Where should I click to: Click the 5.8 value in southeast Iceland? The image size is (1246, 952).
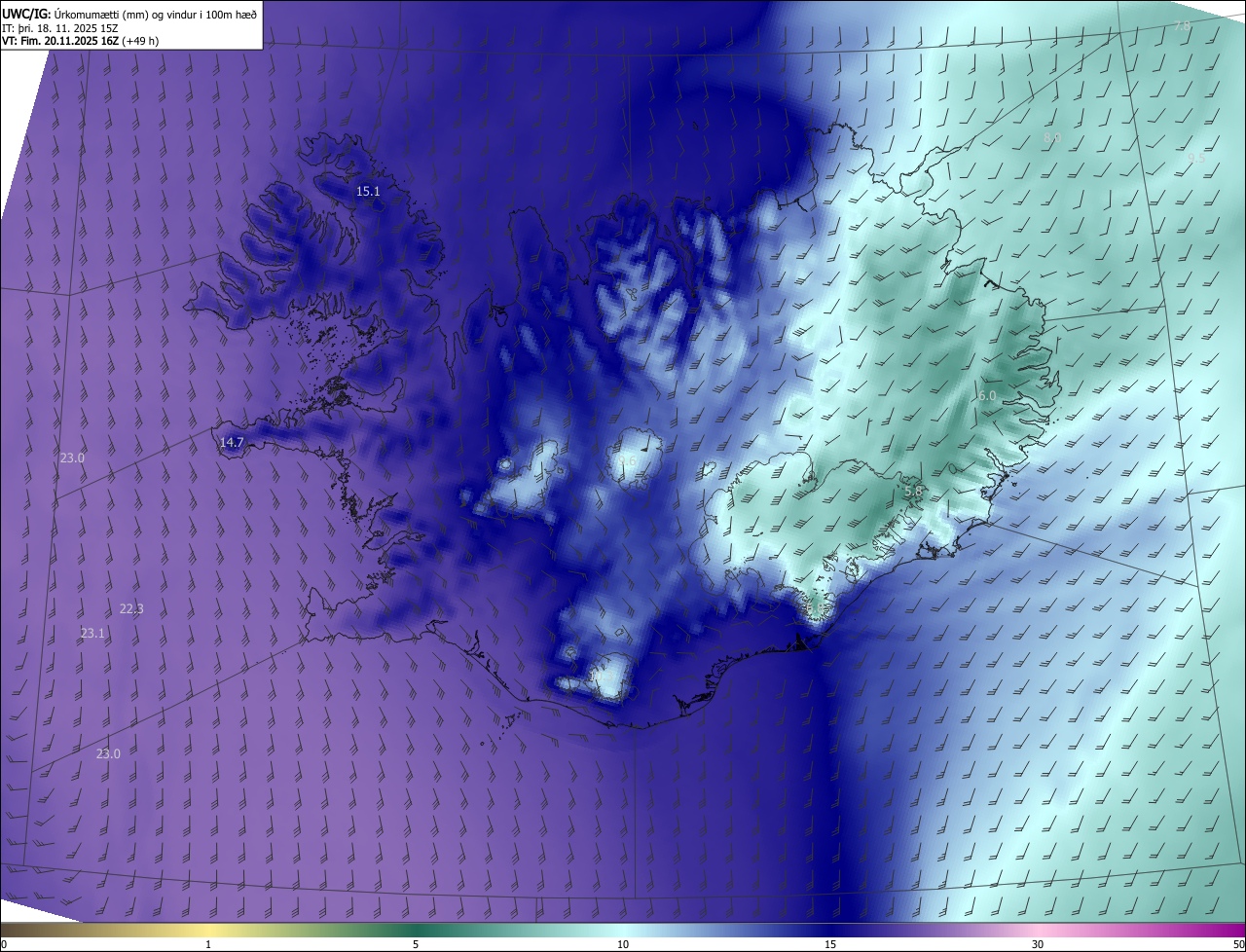click(913, 493)
